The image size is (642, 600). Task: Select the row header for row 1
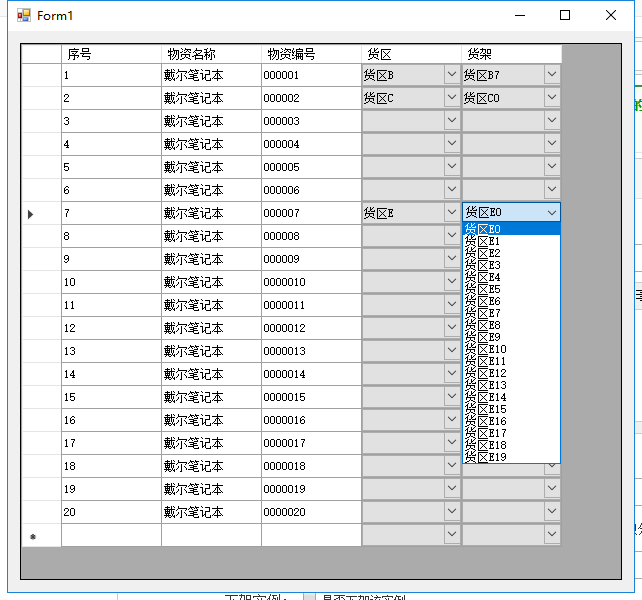[x=41, y=75]
